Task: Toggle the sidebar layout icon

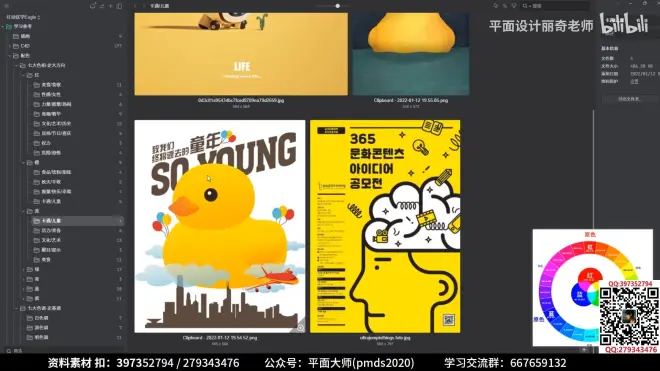Action: pos(120,6)
